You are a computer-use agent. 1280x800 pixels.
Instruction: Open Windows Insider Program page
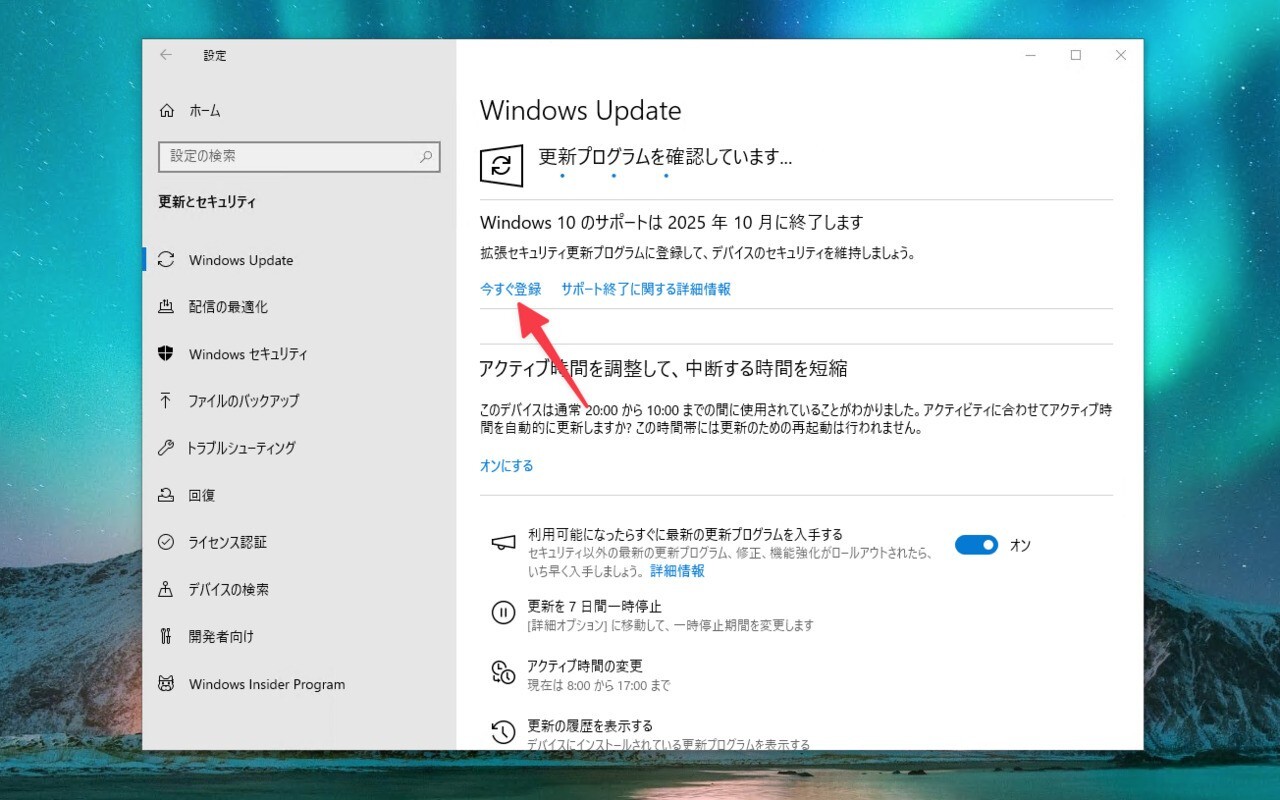(x=267, y=684)
